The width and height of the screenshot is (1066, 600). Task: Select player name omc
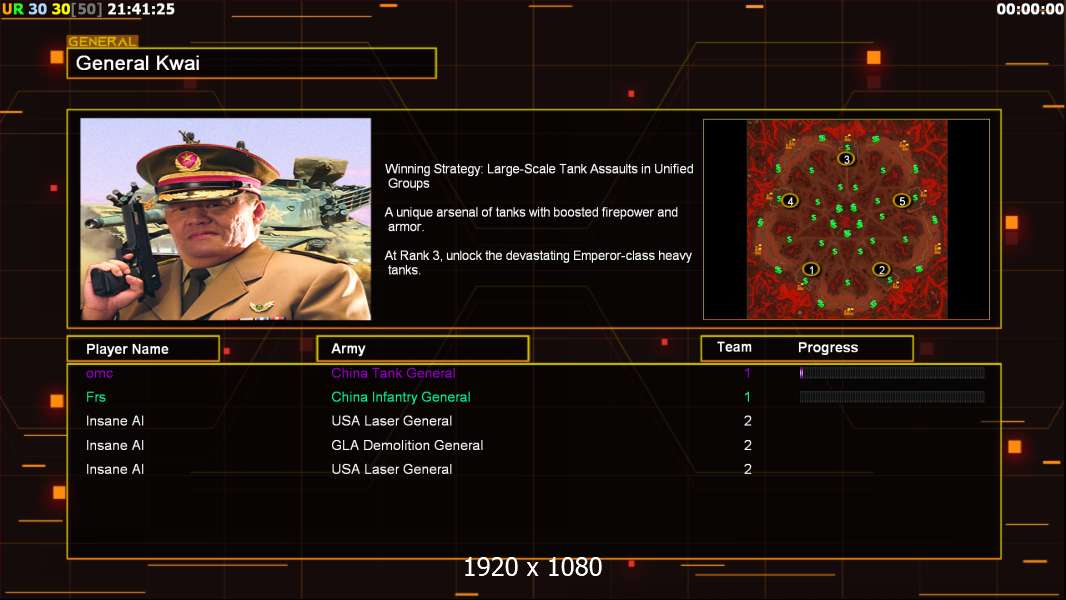click(x=99, y=373)
